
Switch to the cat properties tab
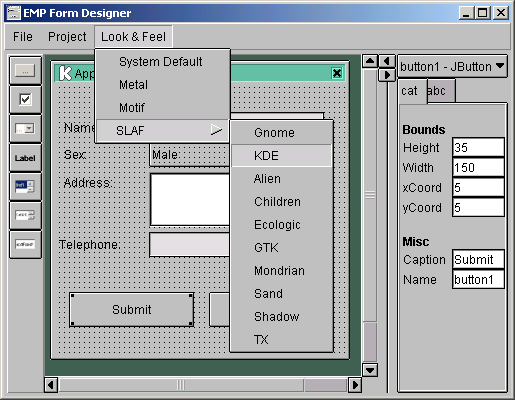pos(412,91)
